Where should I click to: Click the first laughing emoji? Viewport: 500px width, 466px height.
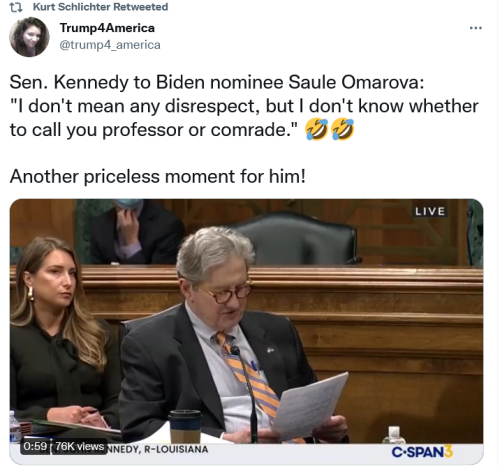pos(316,129)
